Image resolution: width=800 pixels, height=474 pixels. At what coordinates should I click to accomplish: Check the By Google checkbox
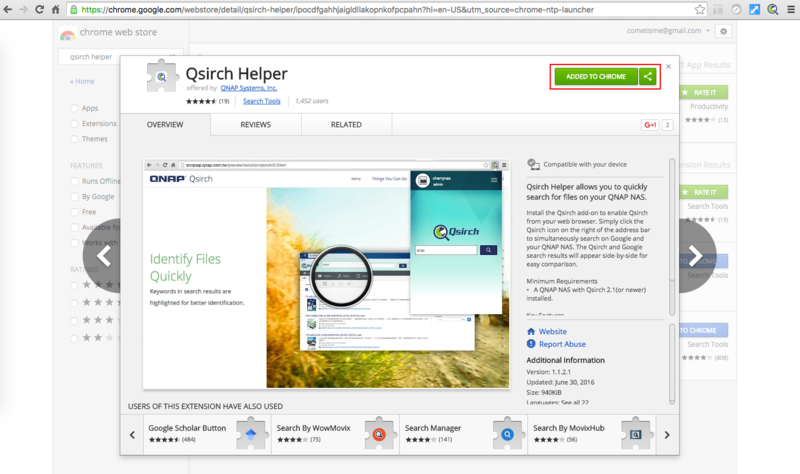point(74,196)
